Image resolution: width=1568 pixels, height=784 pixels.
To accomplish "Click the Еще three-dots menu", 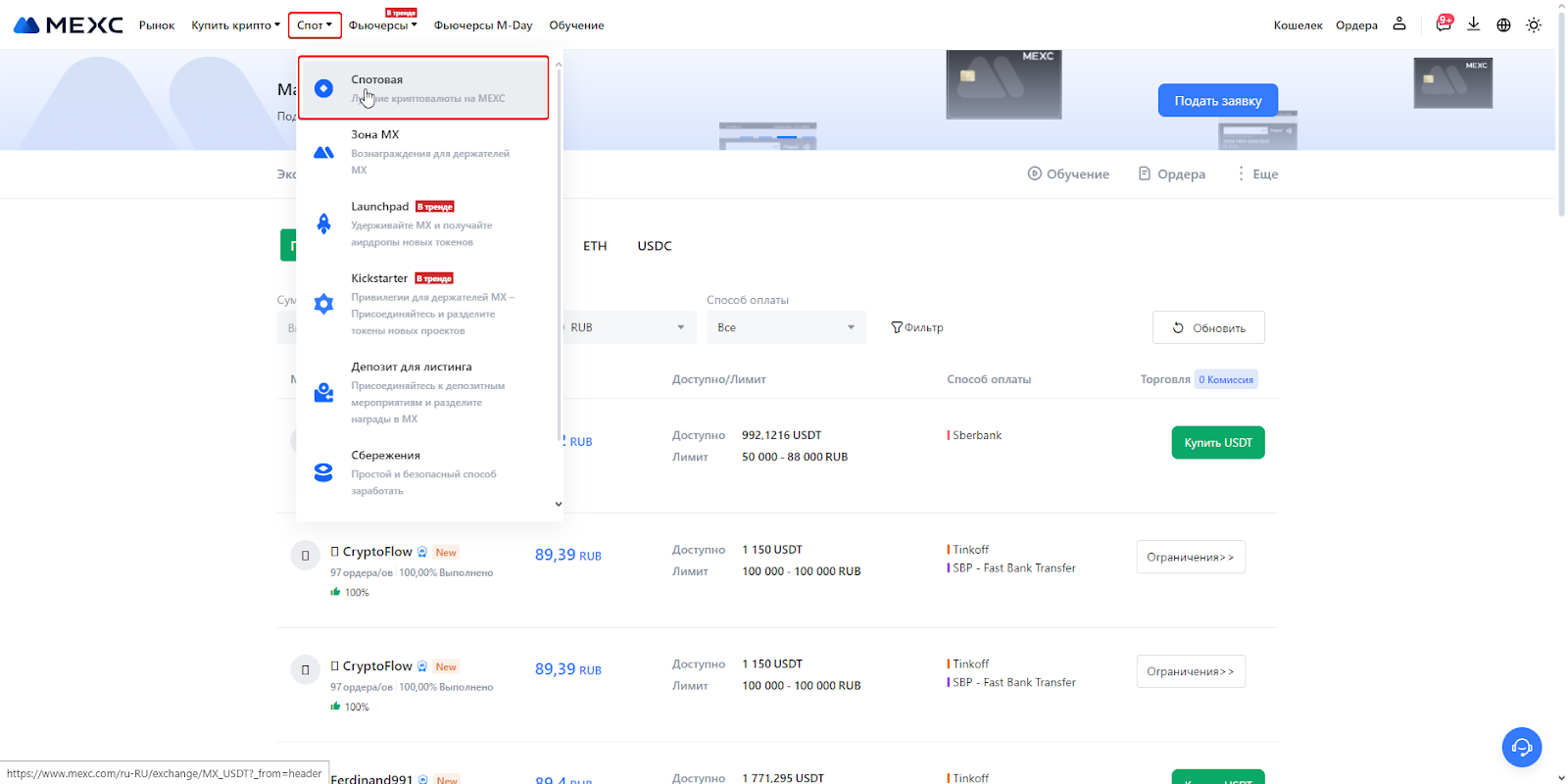I will [x=1257, y=173].
